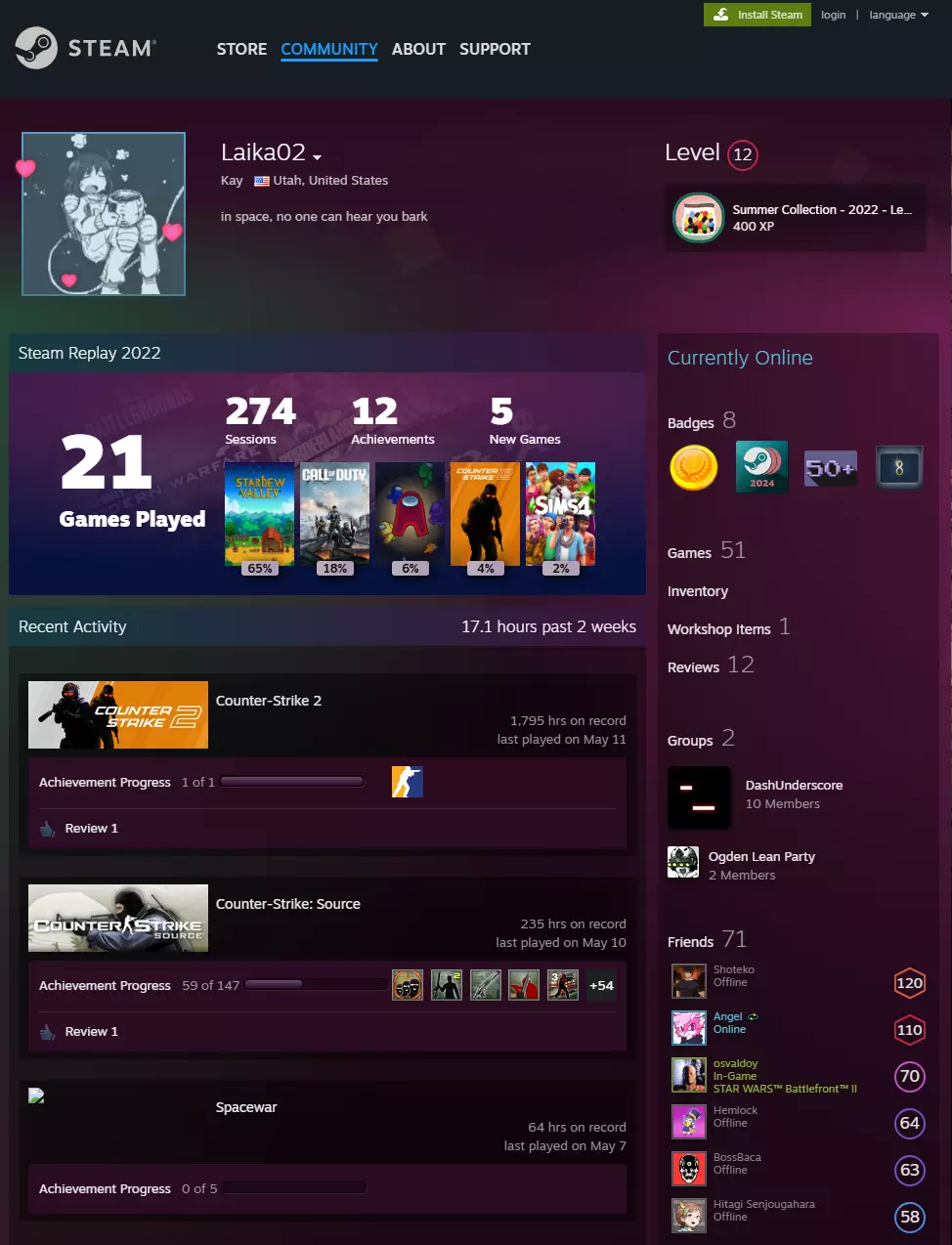This screenshot has height=1245, width=952.
Task: Open the language dropdown
Action: click(898, 15)
